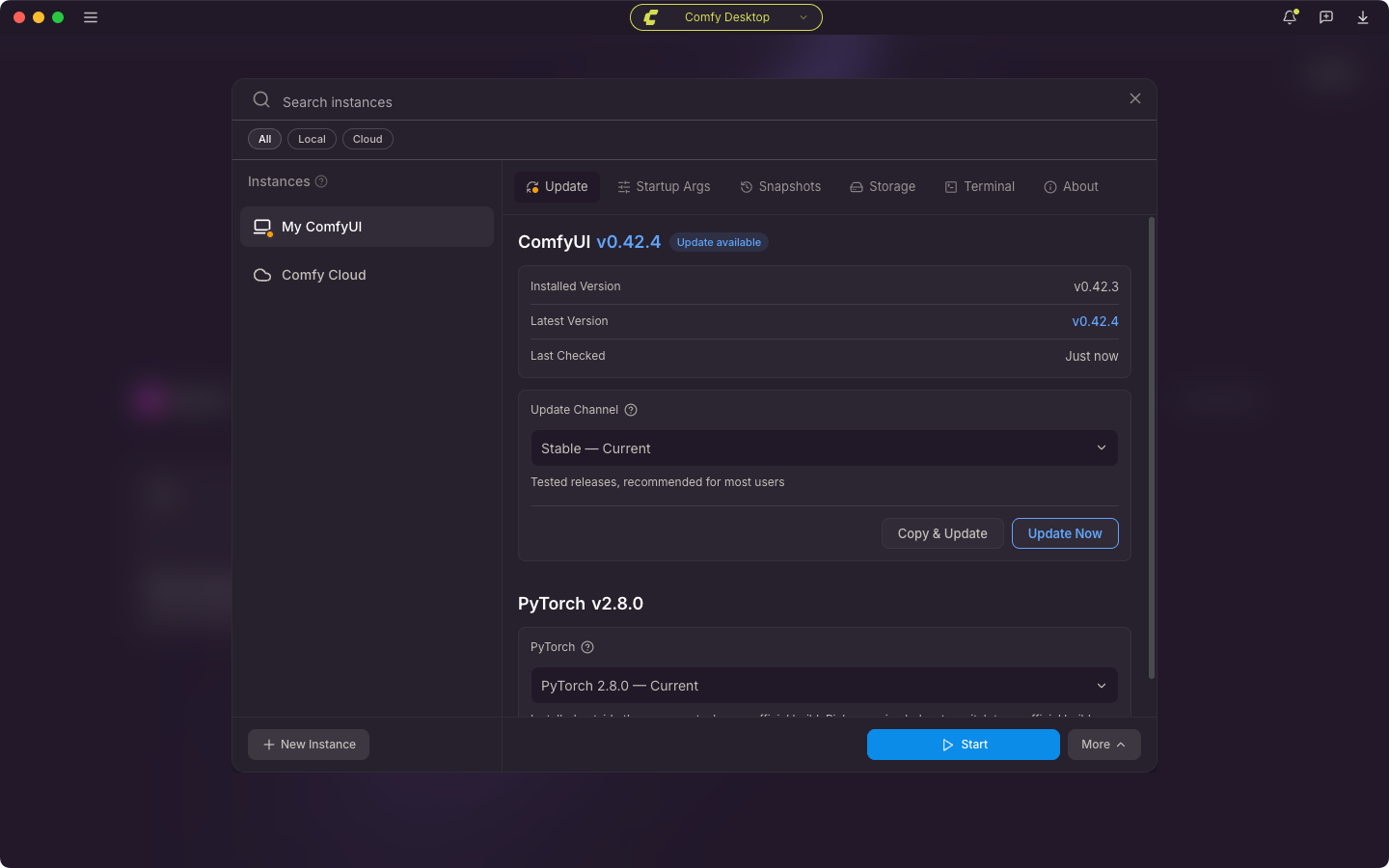
Task: Filter instances by Cloud
Action: [368, 139]
